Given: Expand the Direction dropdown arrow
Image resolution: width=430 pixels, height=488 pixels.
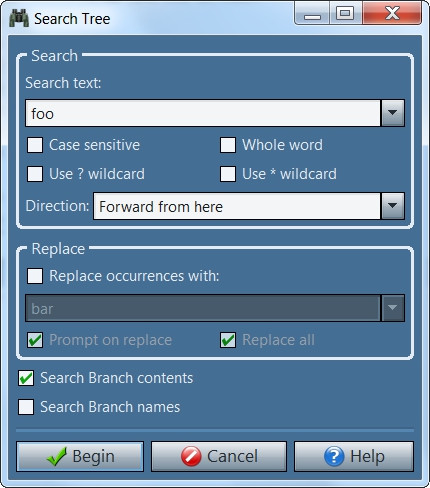Looking at the screenshot, I should (393, 206).
